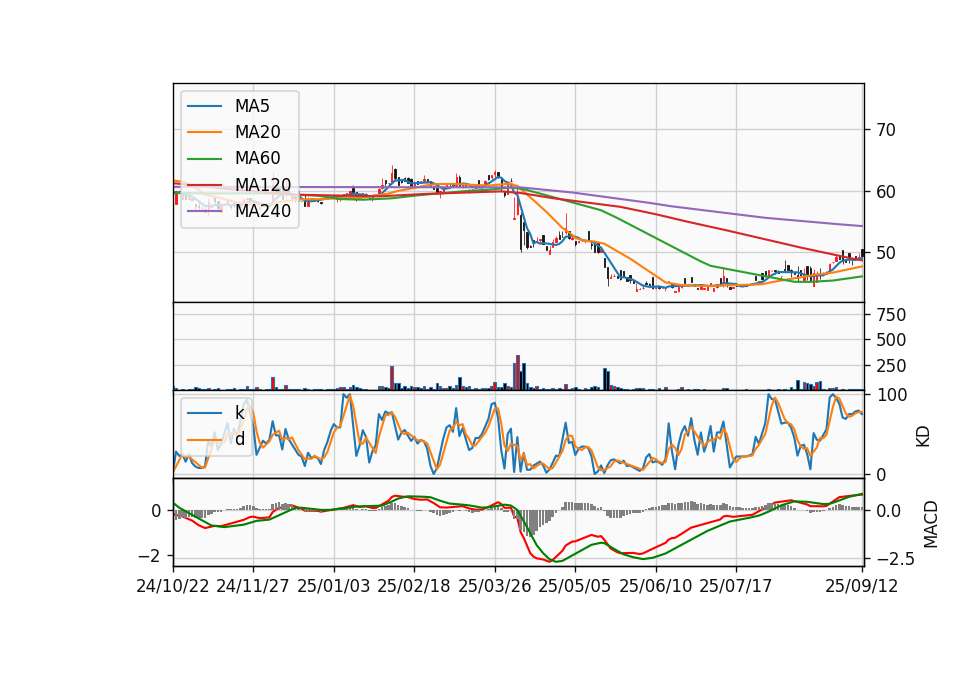Click the price axis value 70
The image size is (960, 690).
coord(886,130)
